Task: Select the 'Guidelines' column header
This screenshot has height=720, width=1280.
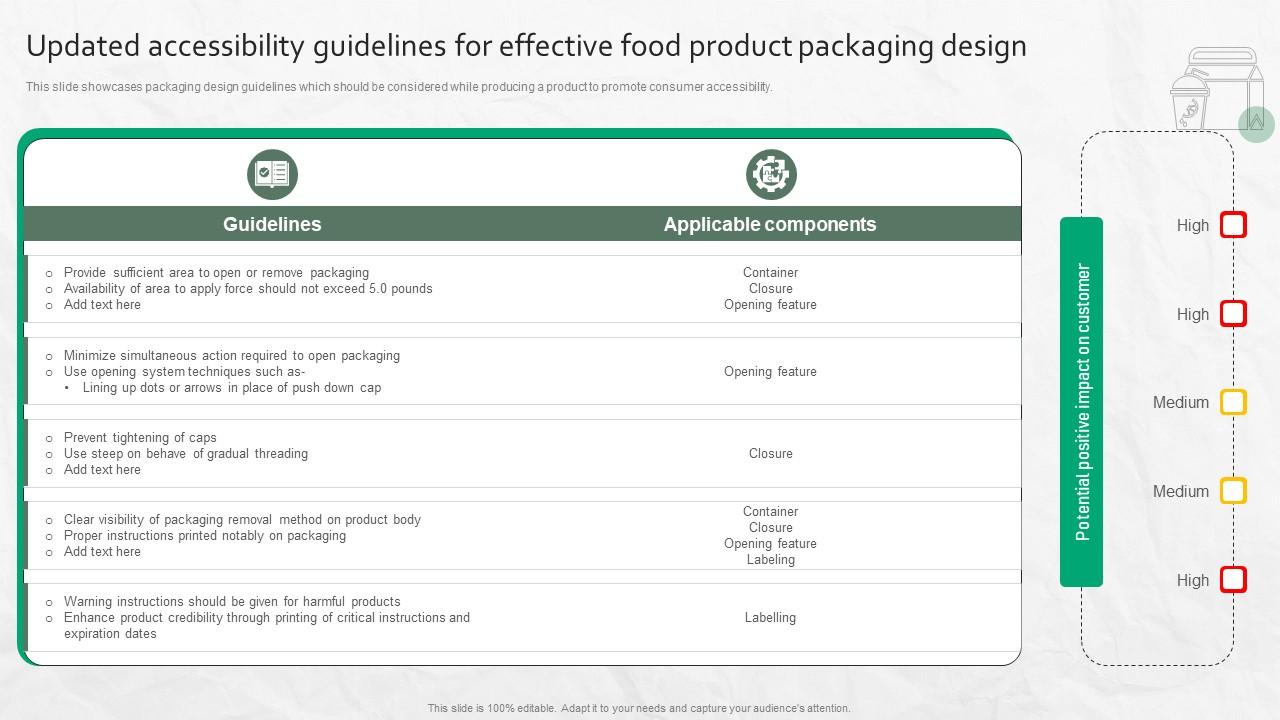Action: click(272, 224)
